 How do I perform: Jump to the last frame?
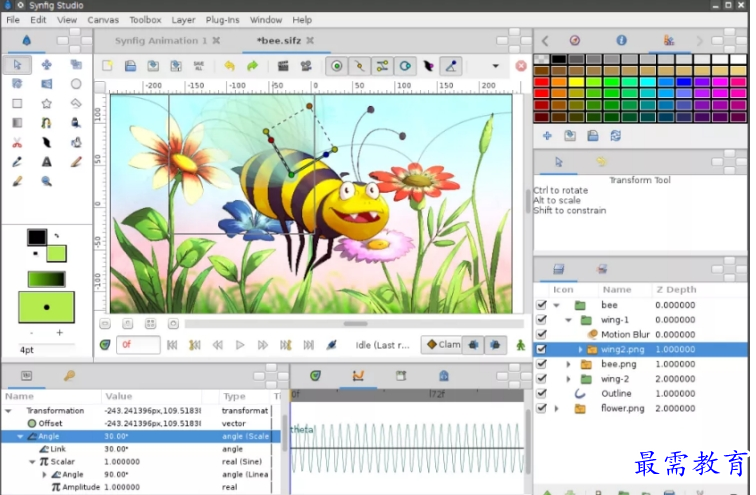click(309, 345)
